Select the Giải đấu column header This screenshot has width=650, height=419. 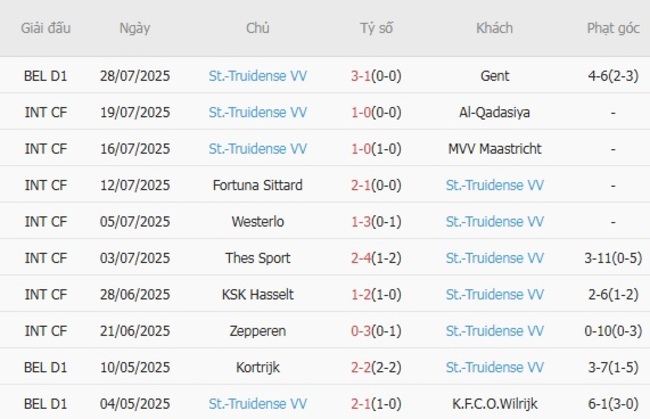click(x=46, y=28)
